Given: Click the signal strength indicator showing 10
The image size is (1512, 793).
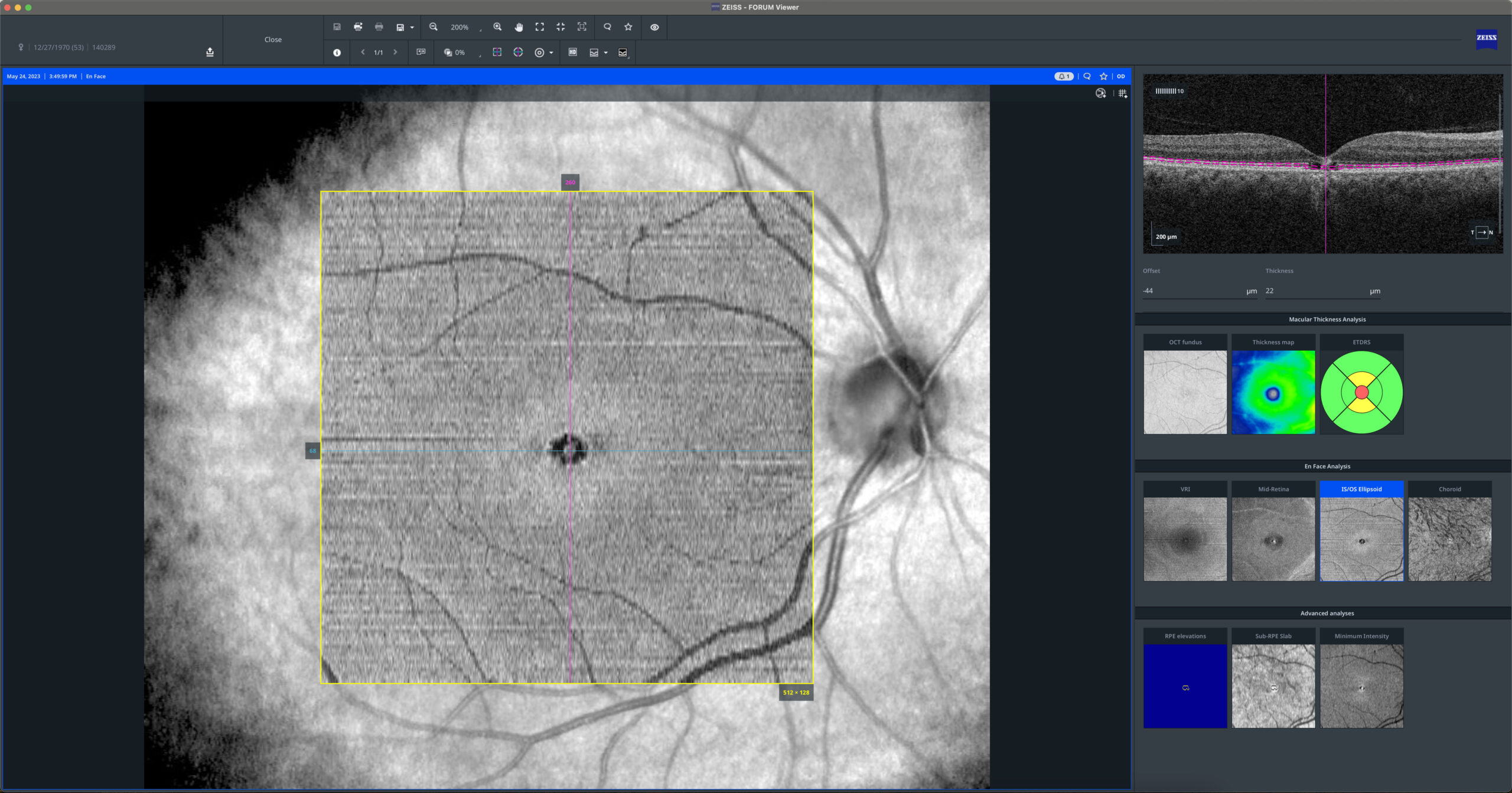Looking at the screenshot, I should pyautogui.click(x=1169, y=92).
